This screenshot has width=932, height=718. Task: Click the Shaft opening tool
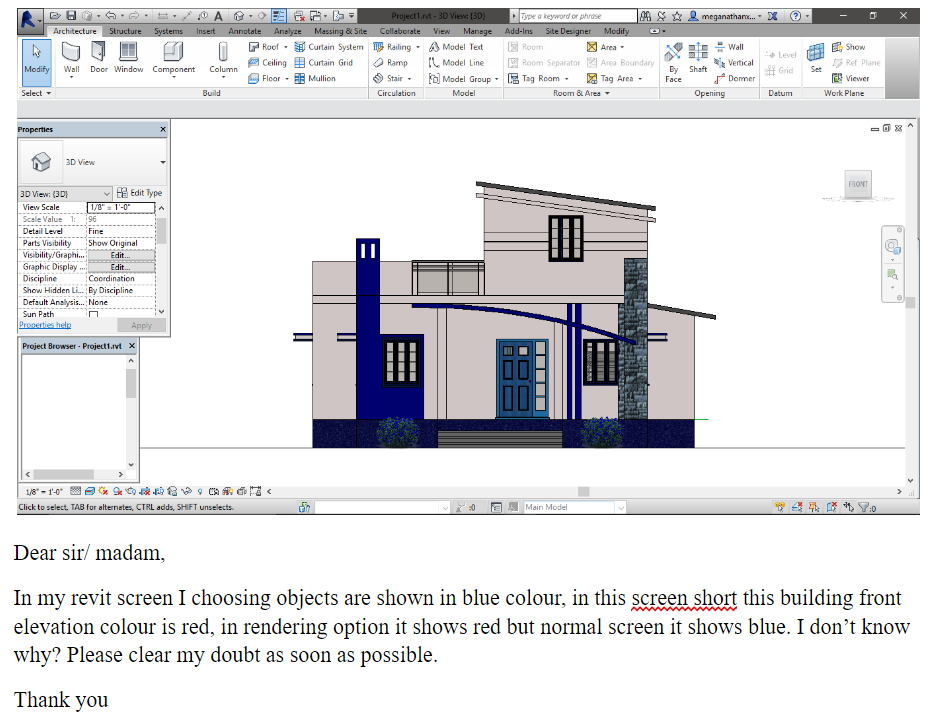click(x=698, y=58)
